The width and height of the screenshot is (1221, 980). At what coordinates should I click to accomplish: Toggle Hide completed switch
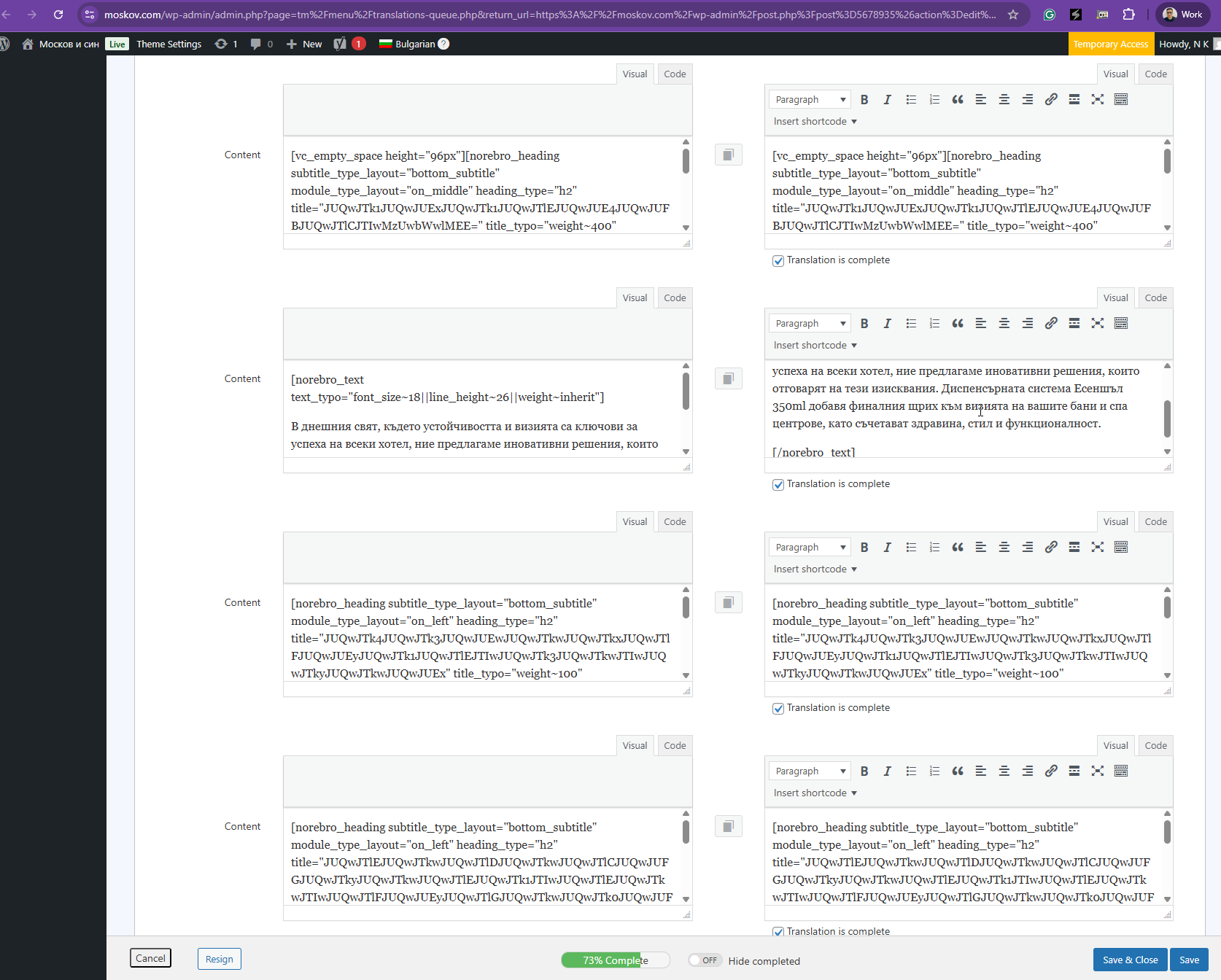point(705,960)
